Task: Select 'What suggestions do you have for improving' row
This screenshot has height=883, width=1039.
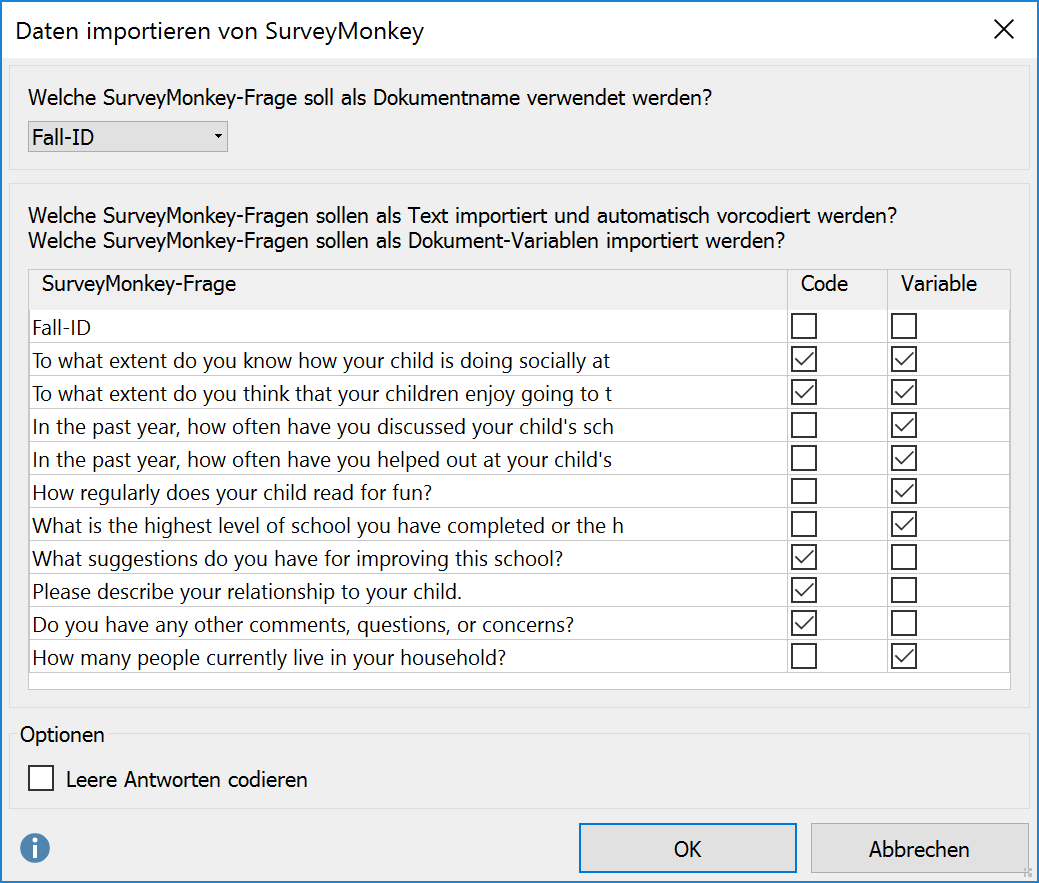Action: point(298,559)
